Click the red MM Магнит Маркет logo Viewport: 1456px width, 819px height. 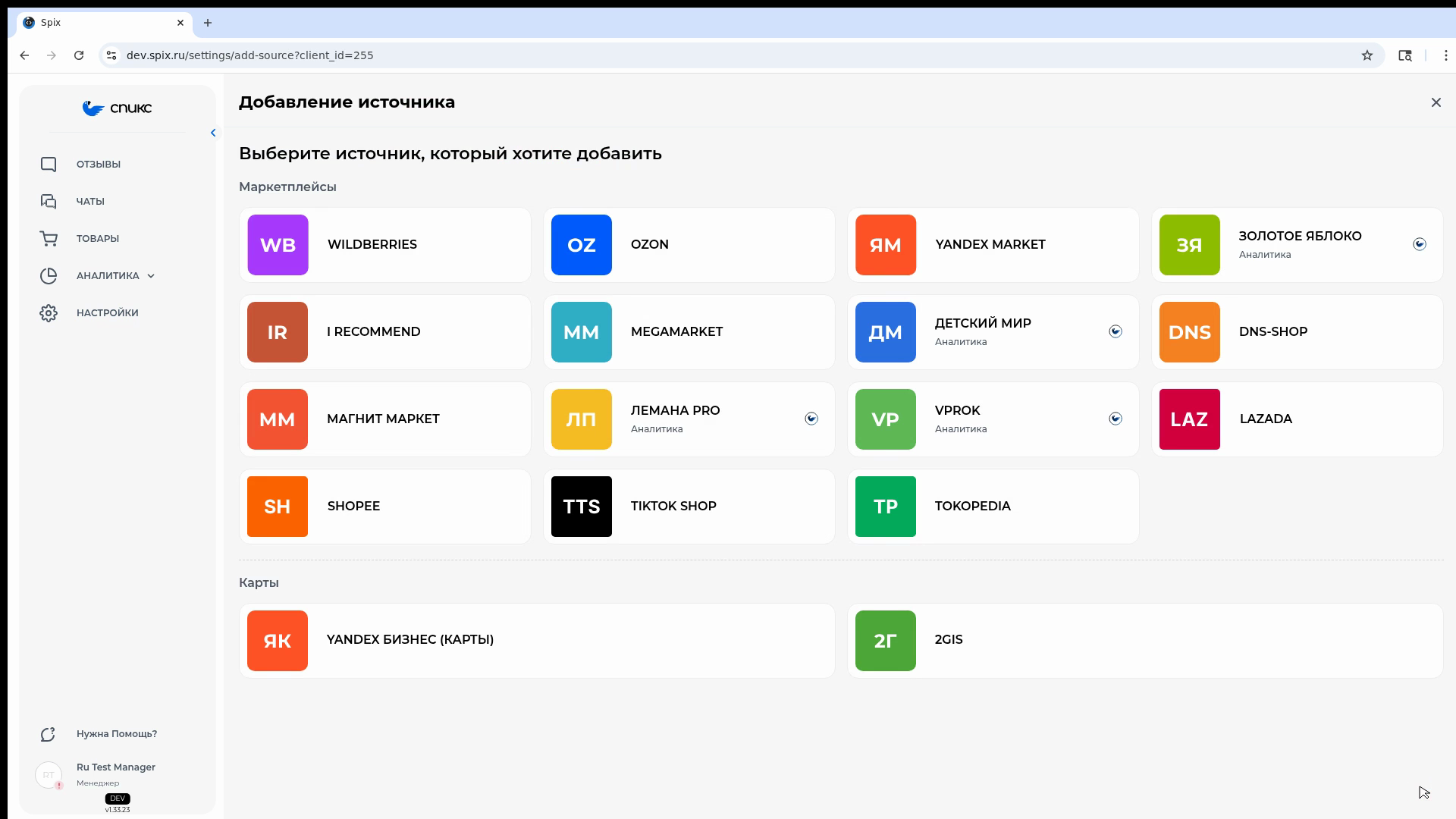click(x=278, y=419)
